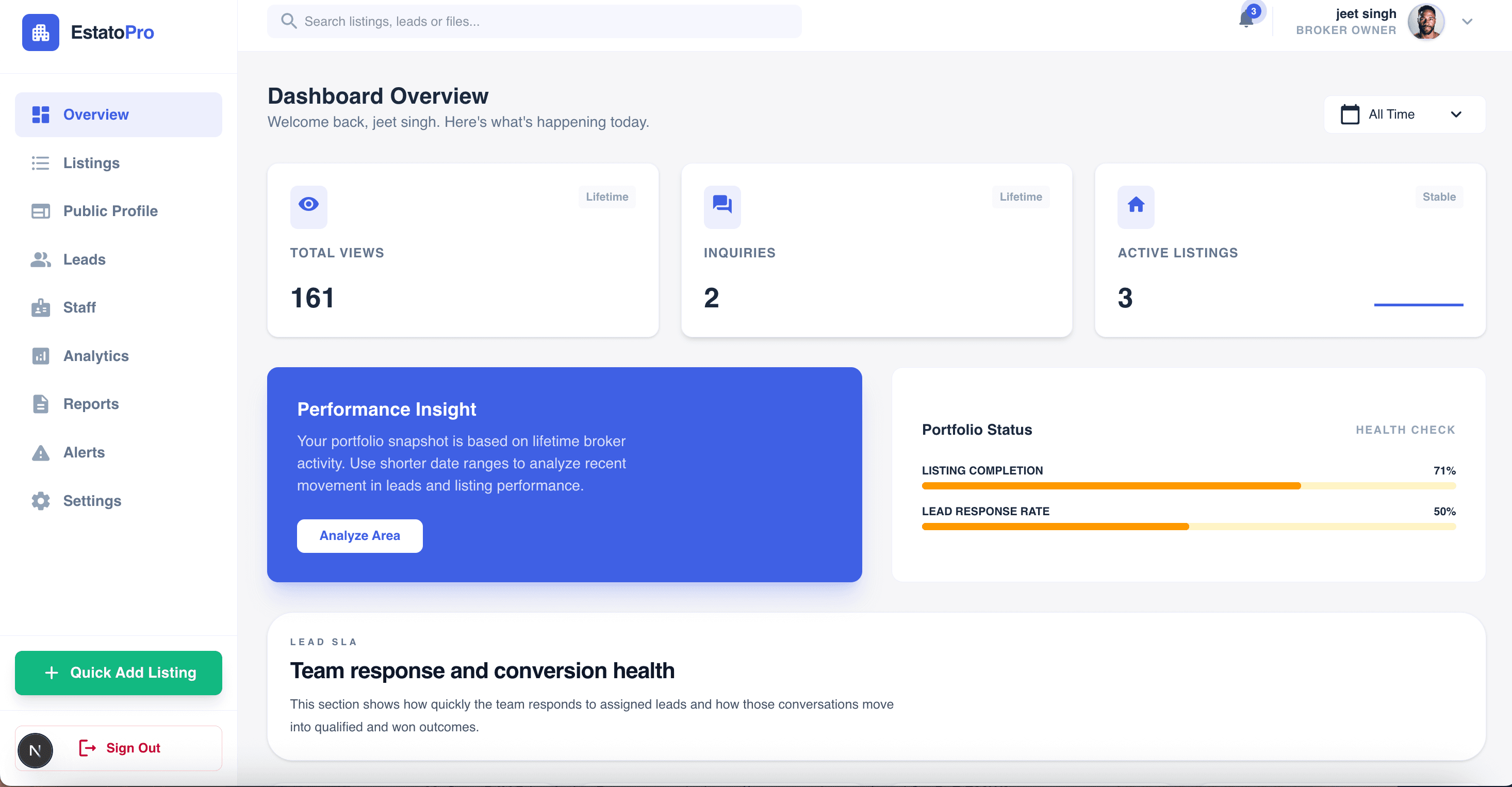Click the Analyze Area button

360,536
